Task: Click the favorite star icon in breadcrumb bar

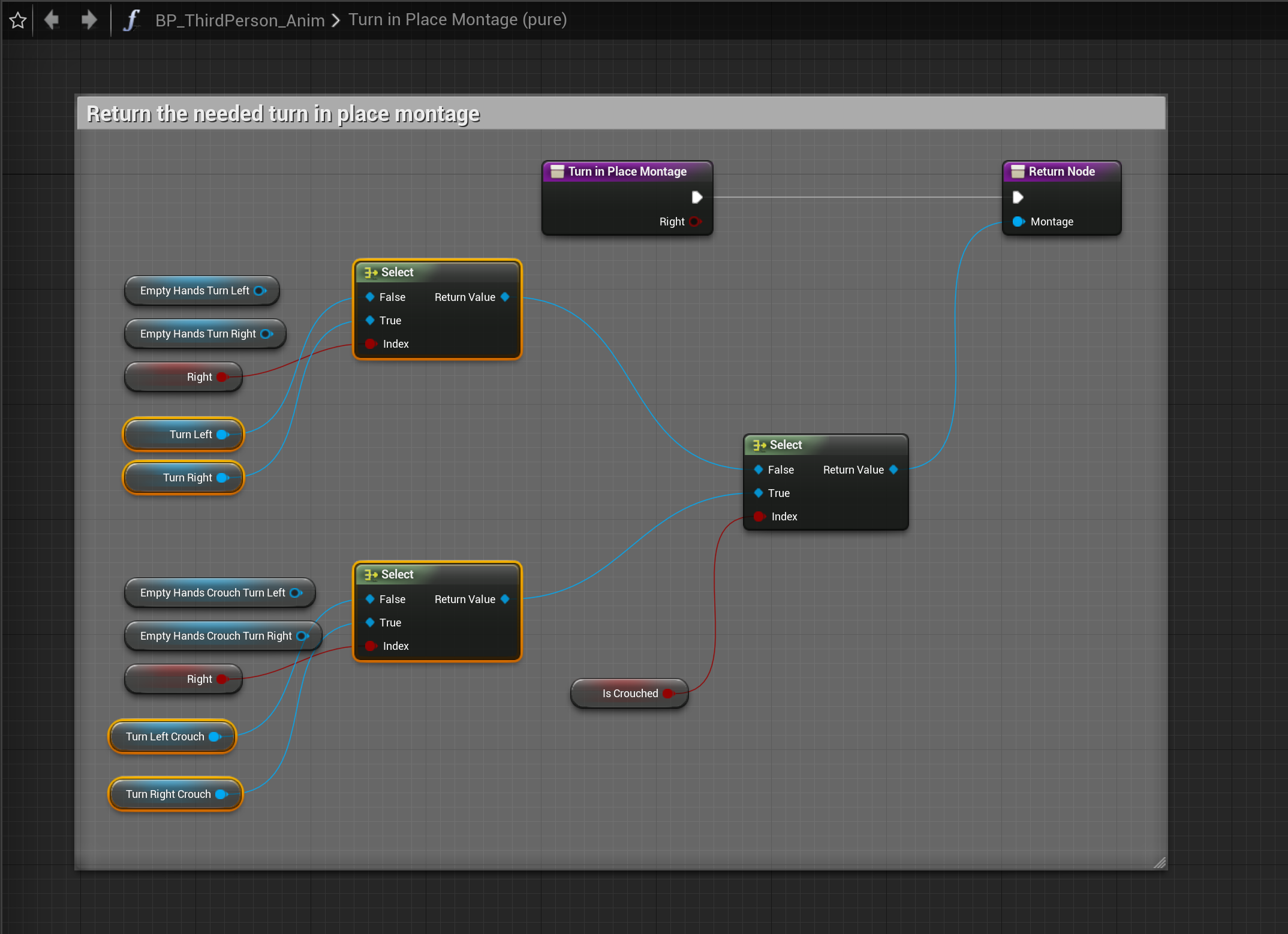Action: [x=18, y=20]
